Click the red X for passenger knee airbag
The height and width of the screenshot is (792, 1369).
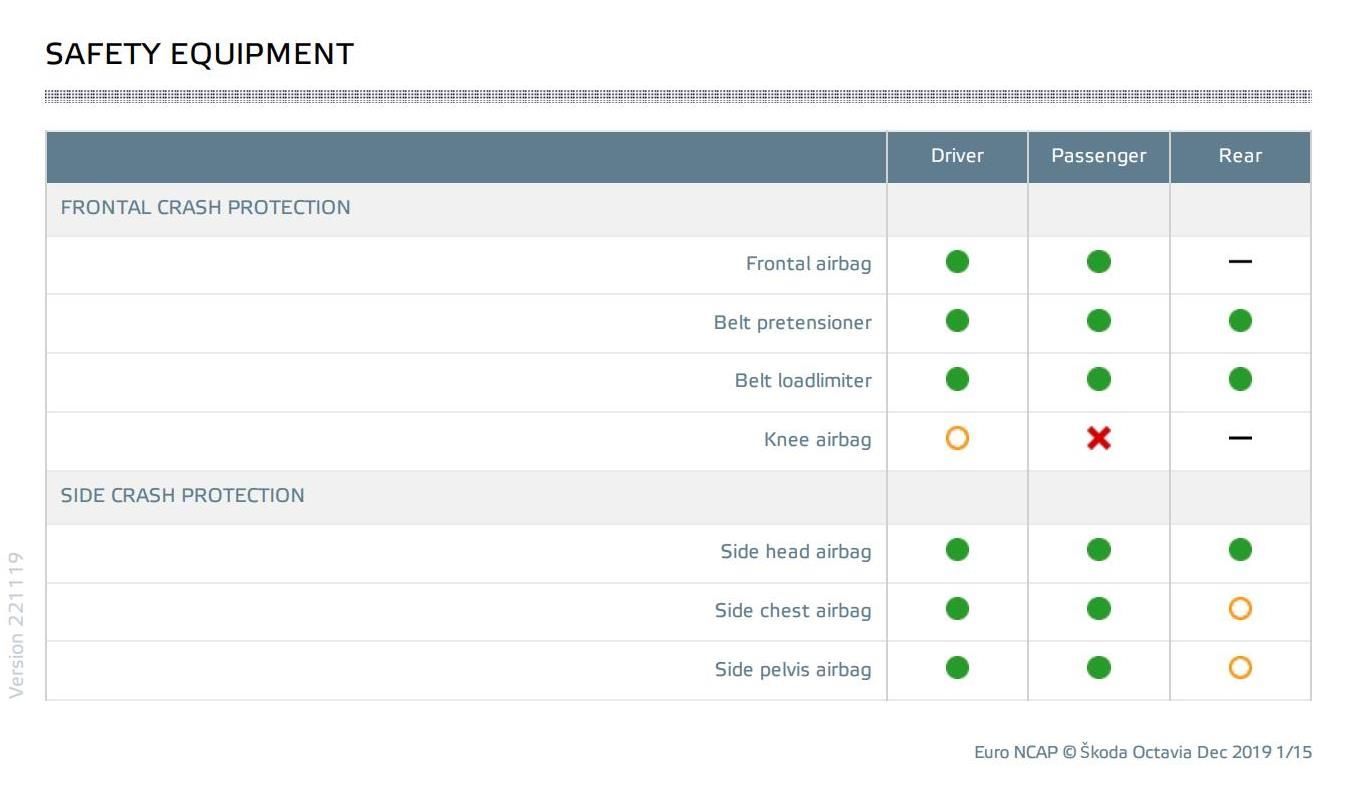click(1098, 438)
